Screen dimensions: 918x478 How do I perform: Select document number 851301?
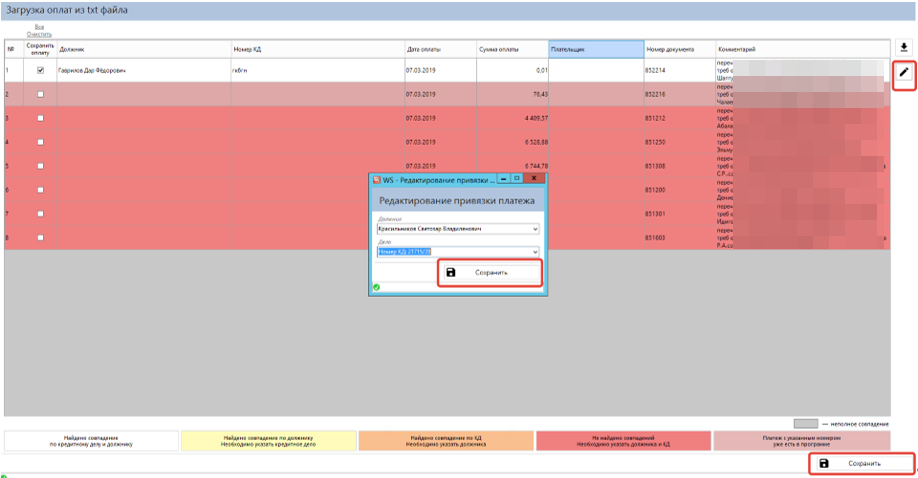click(680, 214)
